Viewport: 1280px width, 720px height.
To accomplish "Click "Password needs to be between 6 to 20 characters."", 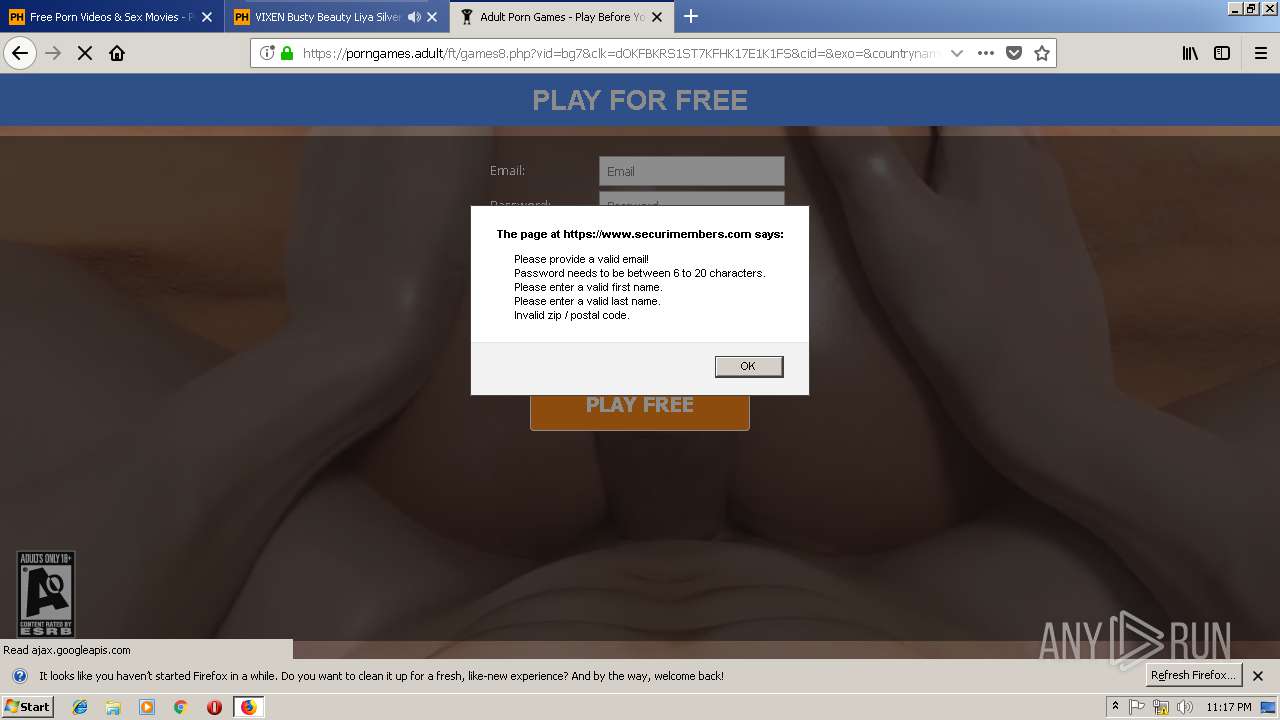I will [639, 273].
